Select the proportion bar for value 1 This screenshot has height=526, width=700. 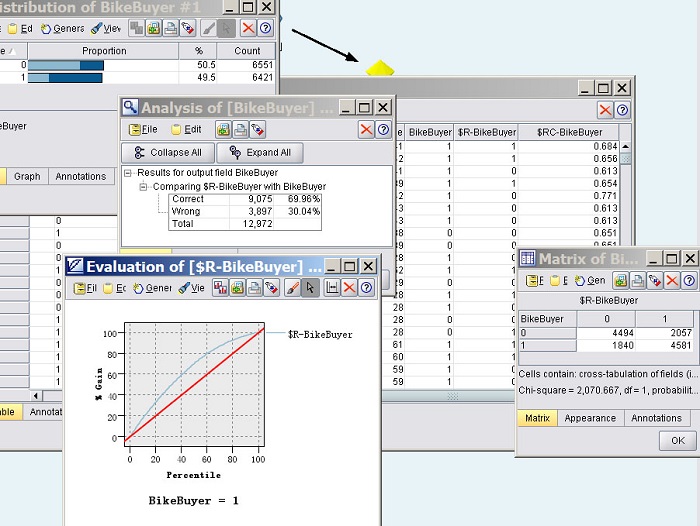pos(65,78)
